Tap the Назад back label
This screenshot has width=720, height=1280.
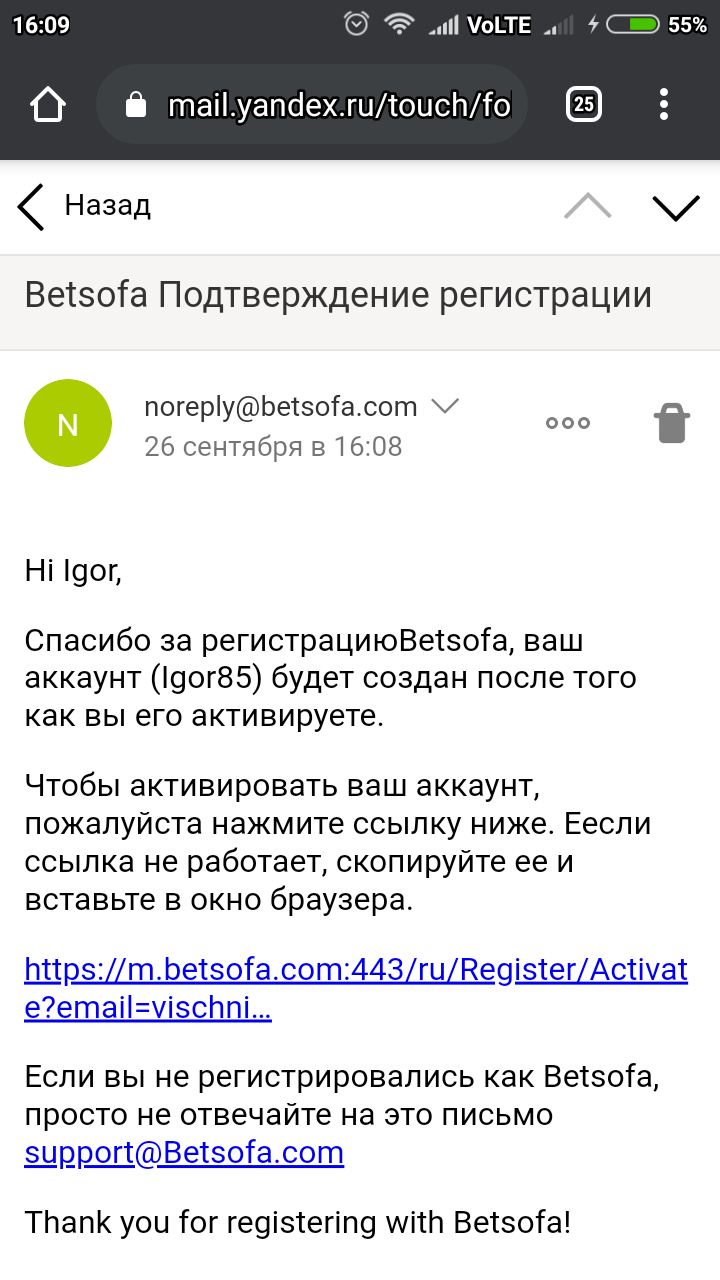coord(107,206)
